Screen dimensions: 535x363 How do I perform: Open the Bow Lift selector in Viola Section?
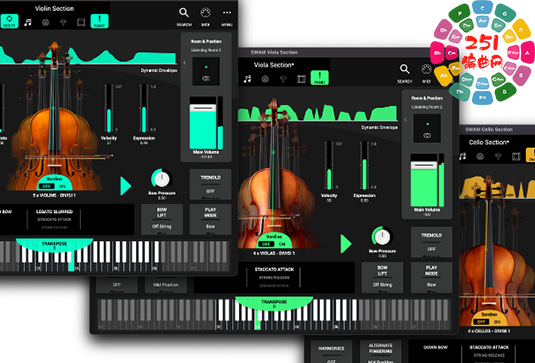(382, 277)
